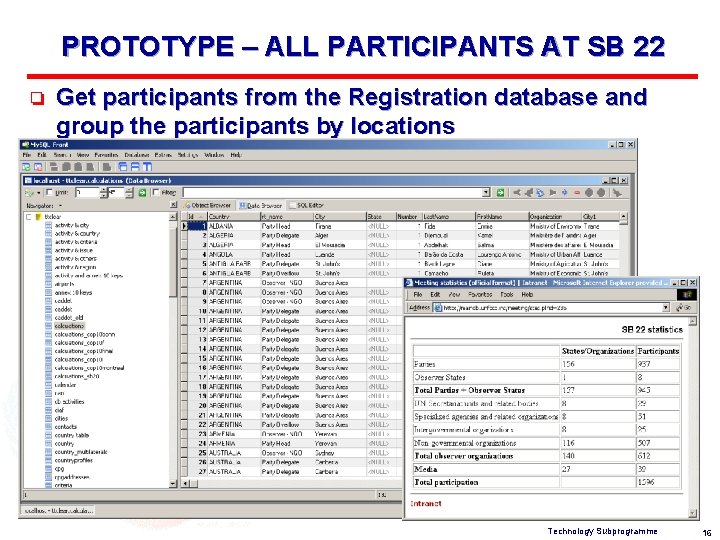Click the tile windows vertically toolbar icon

(147, 167)
